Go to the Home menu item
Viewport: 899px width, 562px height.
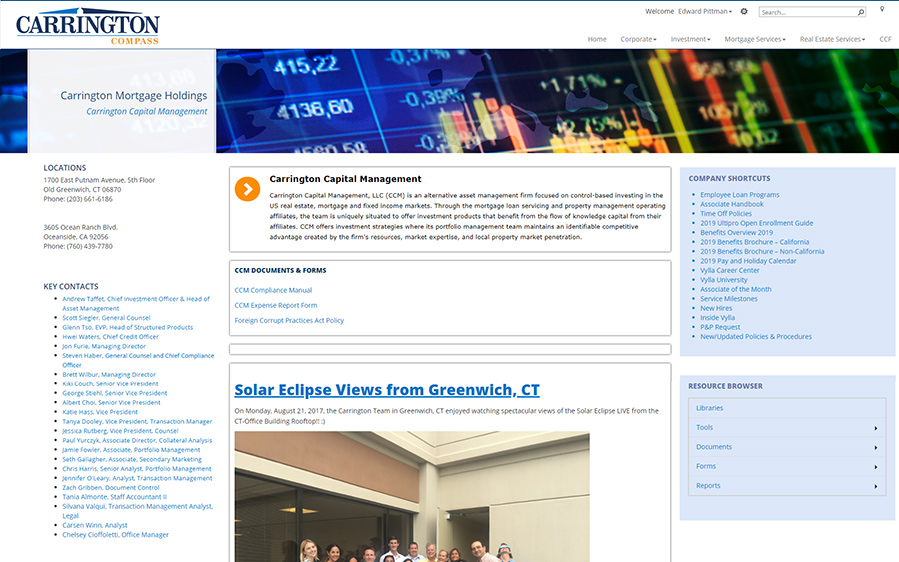tap(597, 40)
